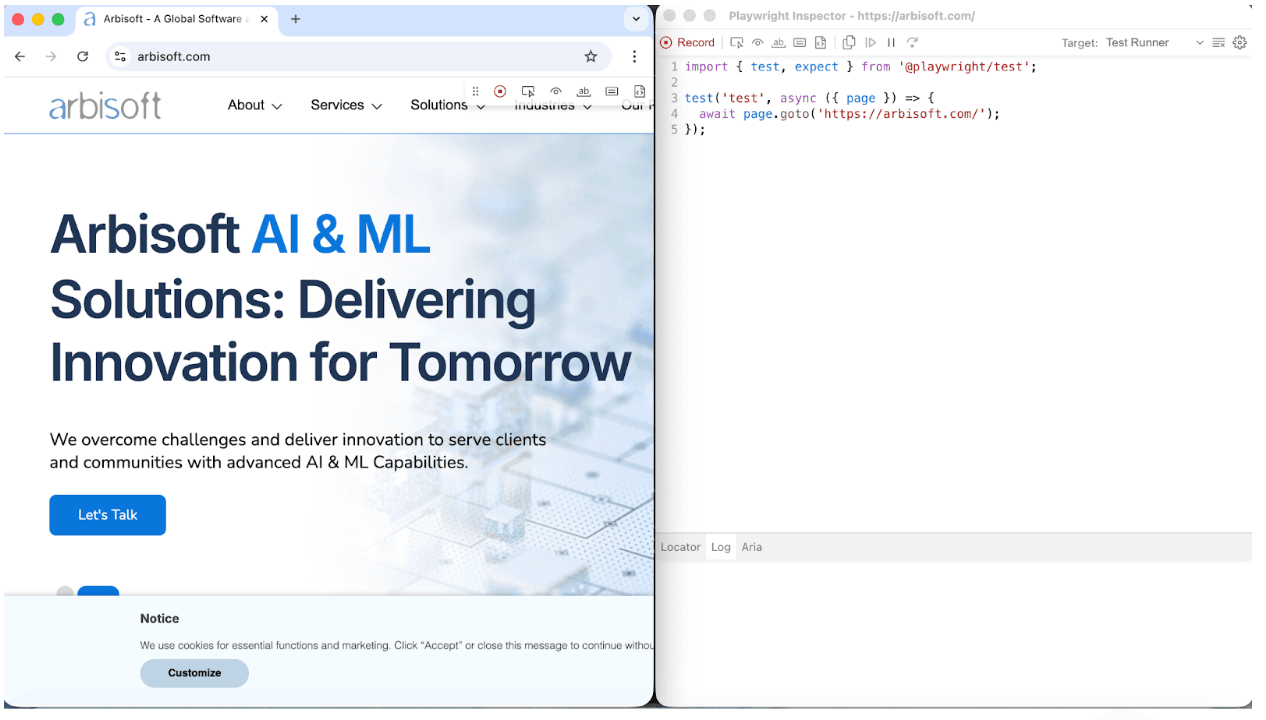1266x720 pixels.
Task: Activate Pick locator tool in Inspector toolbar
Action: pos(737,43)
